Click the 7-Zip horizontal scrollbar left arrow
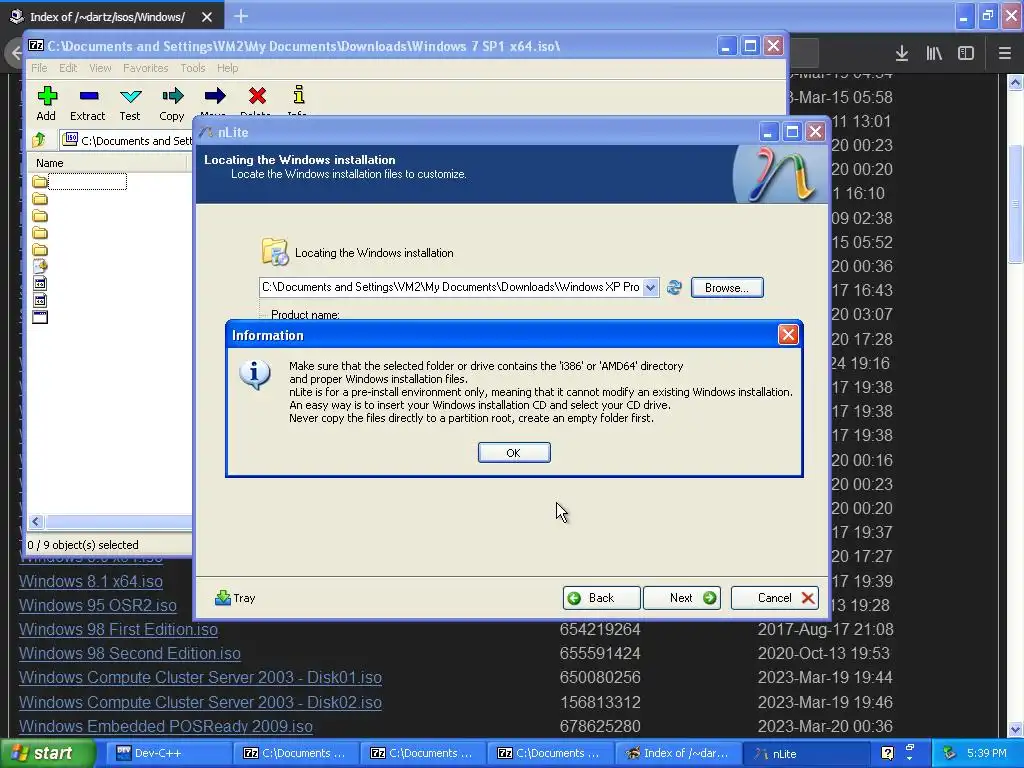The width and height of the screenshot is (1024, 768). 37,522
